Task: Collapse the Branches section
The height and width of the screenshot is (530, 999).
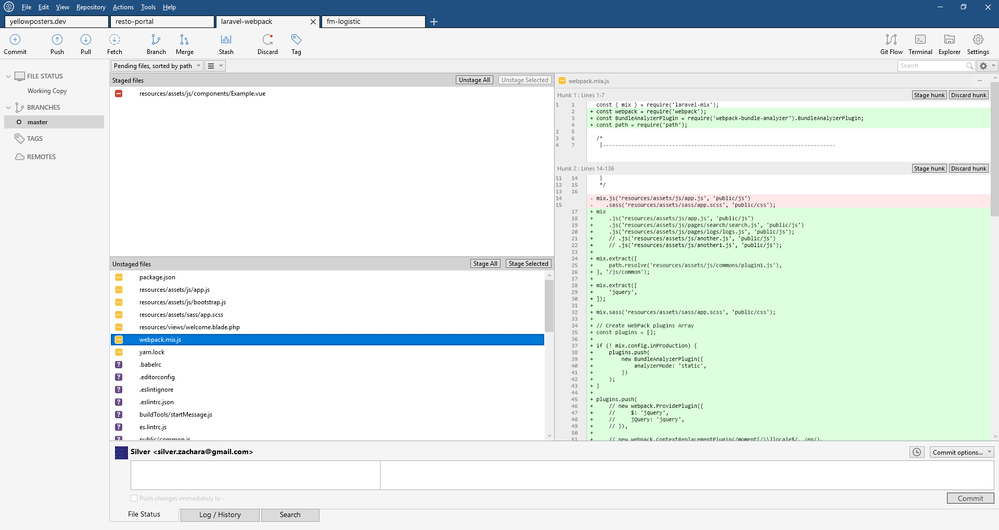Action: [8, 108]
